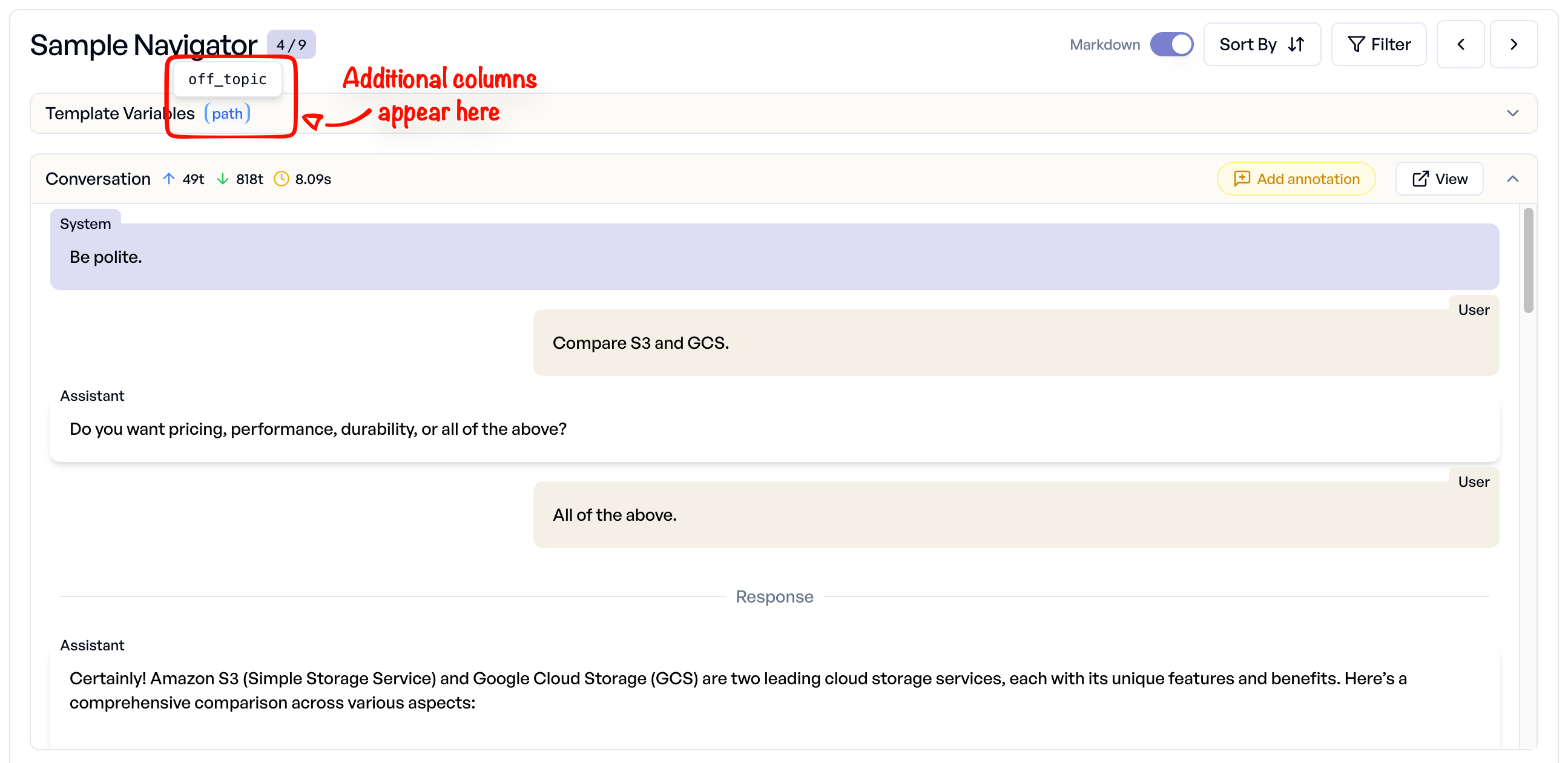Click the off_topic column tooltip
Screen dimensions: 1568x763
227,79
